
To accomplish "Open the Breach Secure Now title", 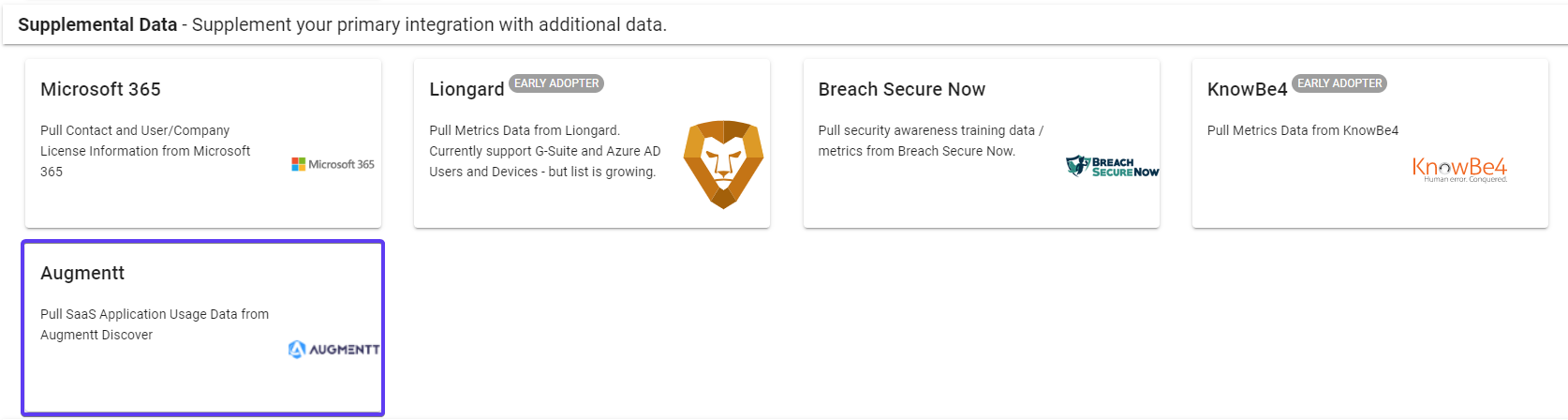I will pyautogui.click(x=901, y=89).
